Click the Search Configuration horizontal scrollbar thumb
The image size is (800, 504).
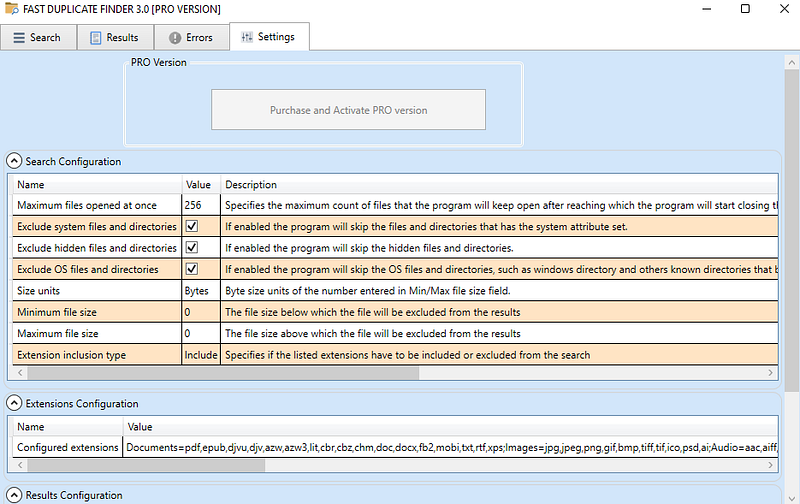click(223, 373)
